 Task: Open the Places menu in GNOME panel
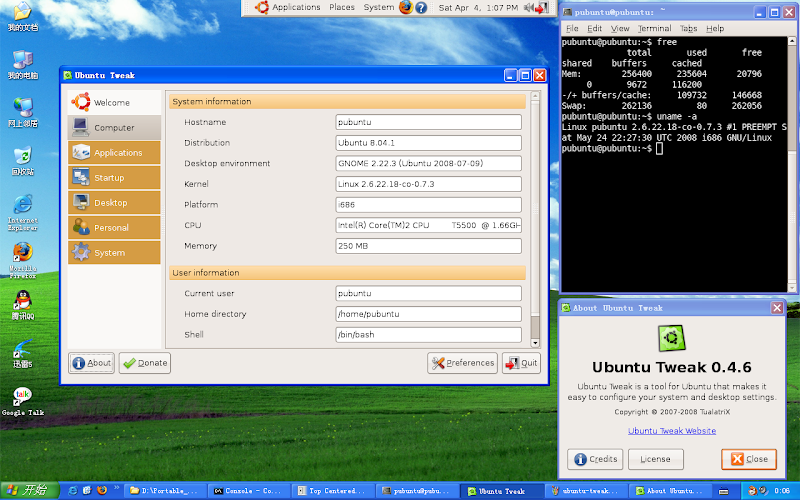click(342, 7)
